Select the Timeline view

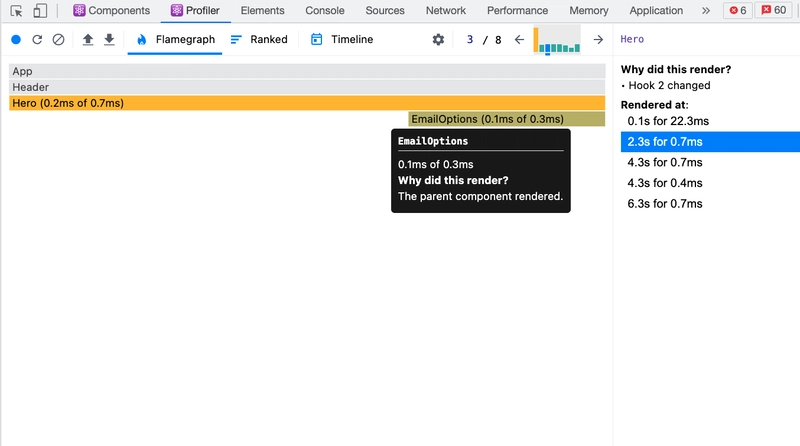tap(342, 39)
